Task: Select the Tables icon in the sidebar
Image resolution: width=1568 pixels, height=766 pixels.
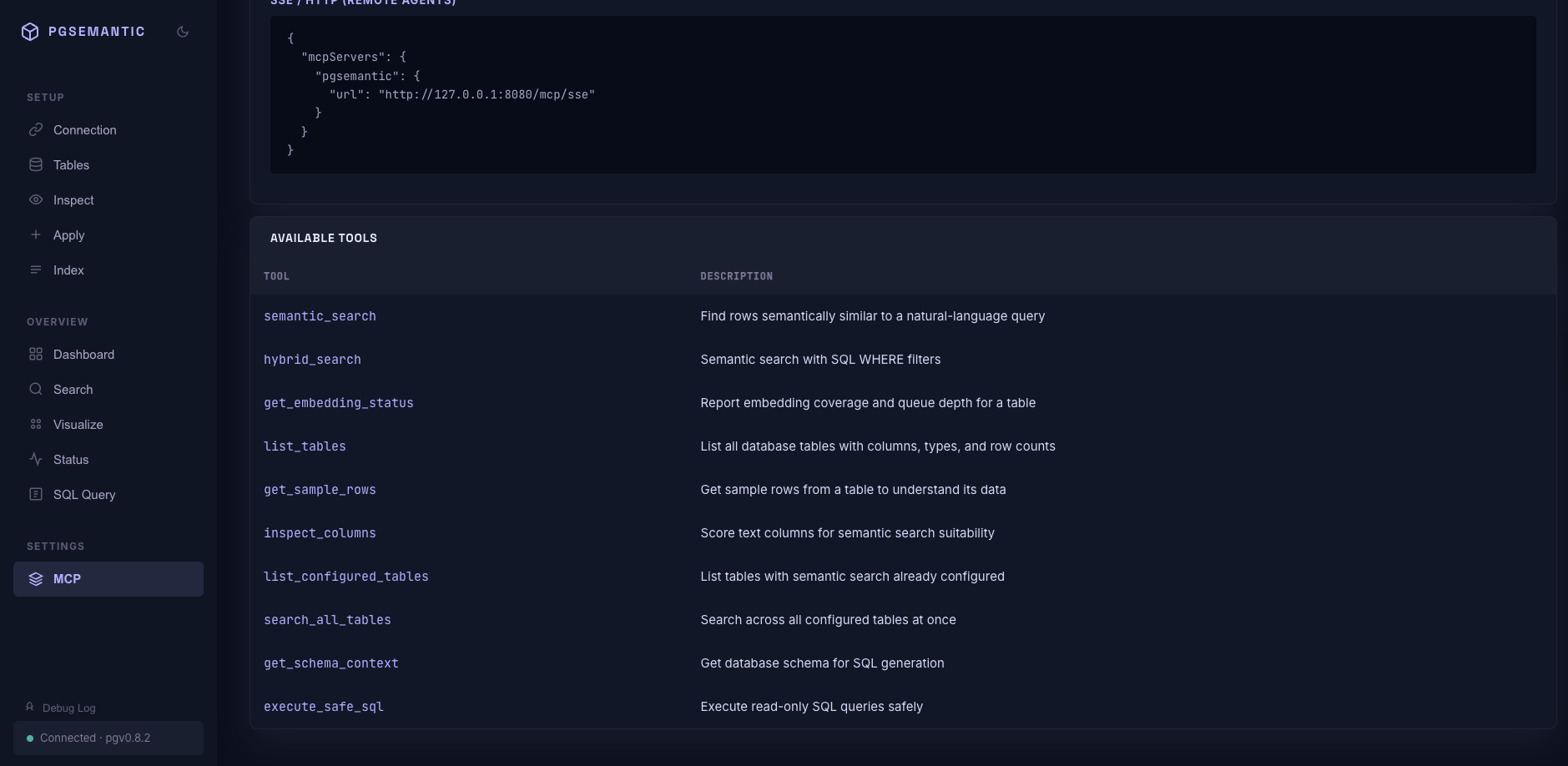Action: (36, 164)
